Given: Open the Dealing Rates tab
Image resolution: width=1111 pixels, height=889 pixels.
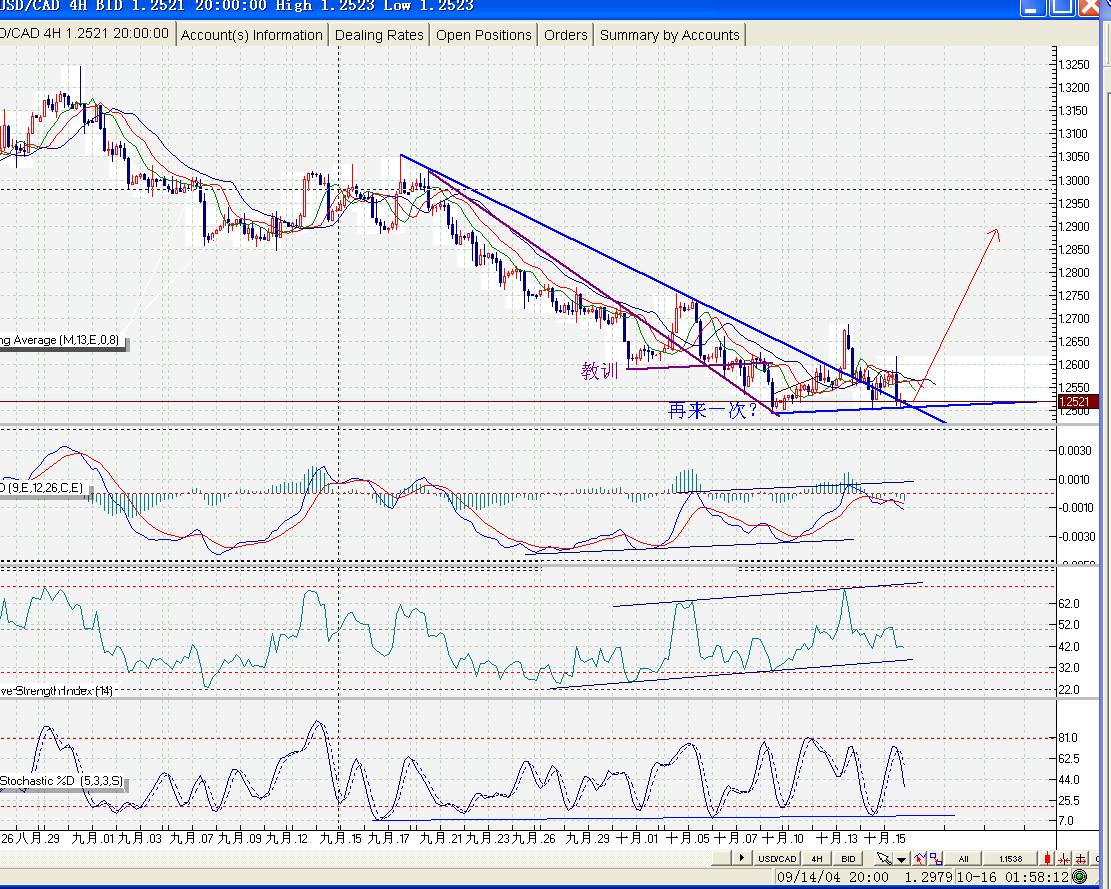Looking at the screenshot, I should [x=379, y=35].
